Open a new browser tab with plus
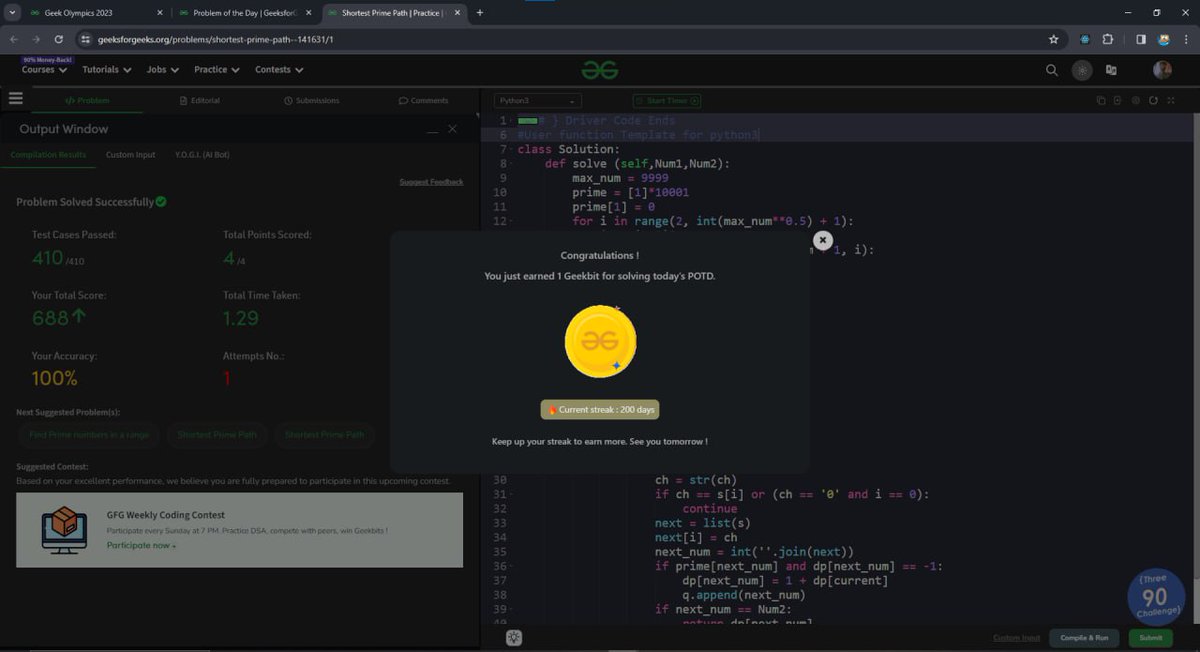Viewport: 1200px width, 652px height. 480,13
